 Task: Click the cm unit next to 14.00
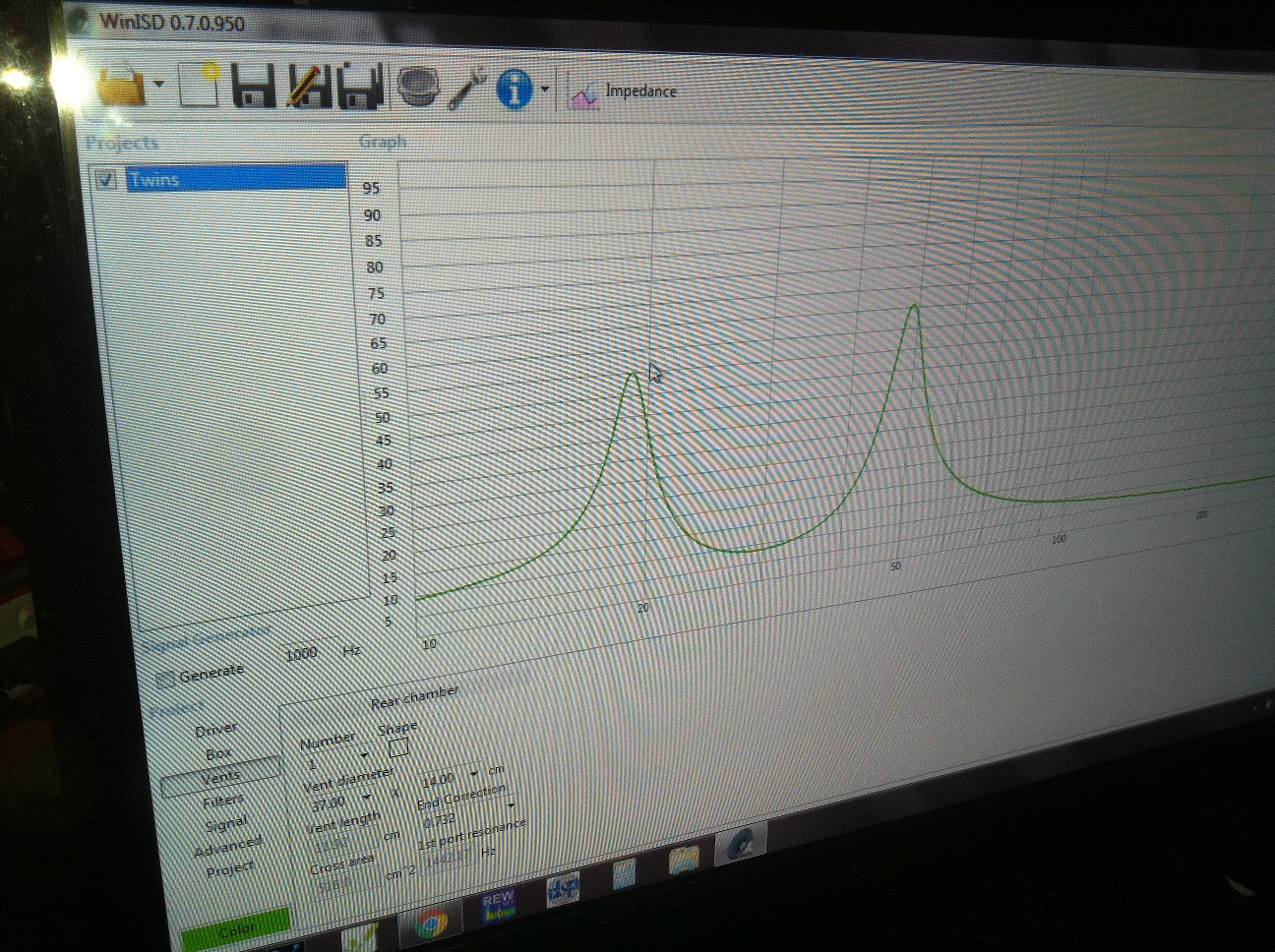tap(497, 769)
